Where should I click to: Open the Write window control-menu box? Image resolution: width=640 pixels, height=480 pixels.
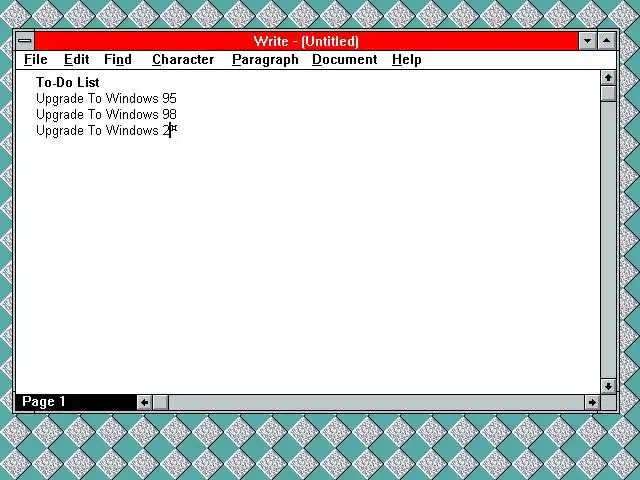(25, 40)
